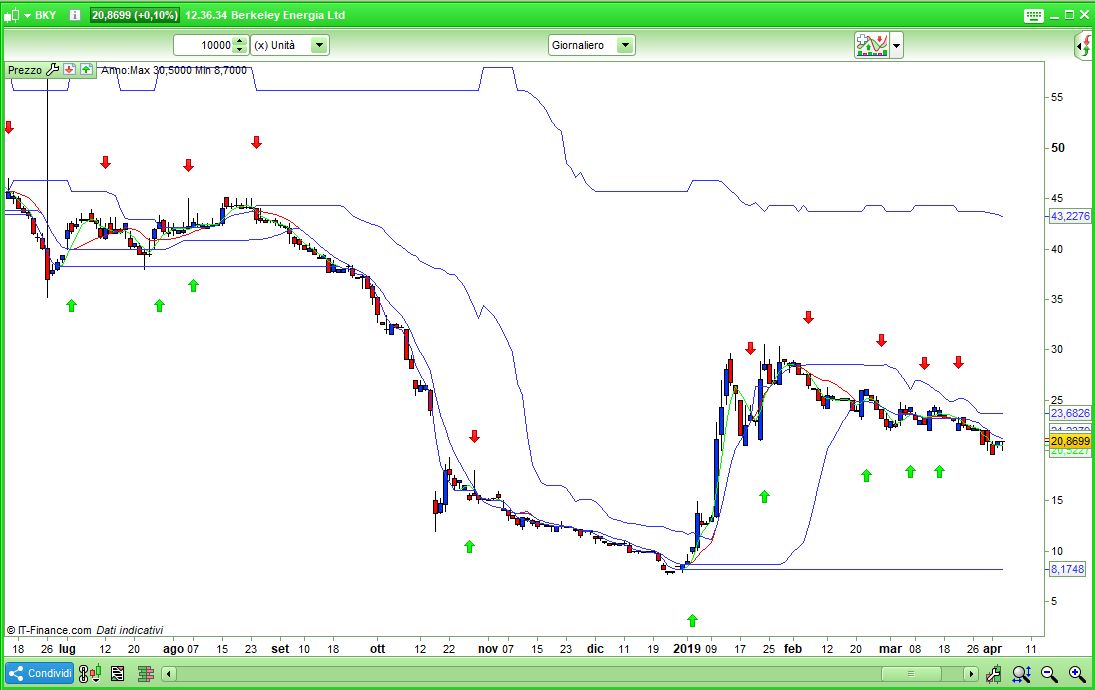
Task: Expand the side trading panel tab
Action: coord(1083,46)
